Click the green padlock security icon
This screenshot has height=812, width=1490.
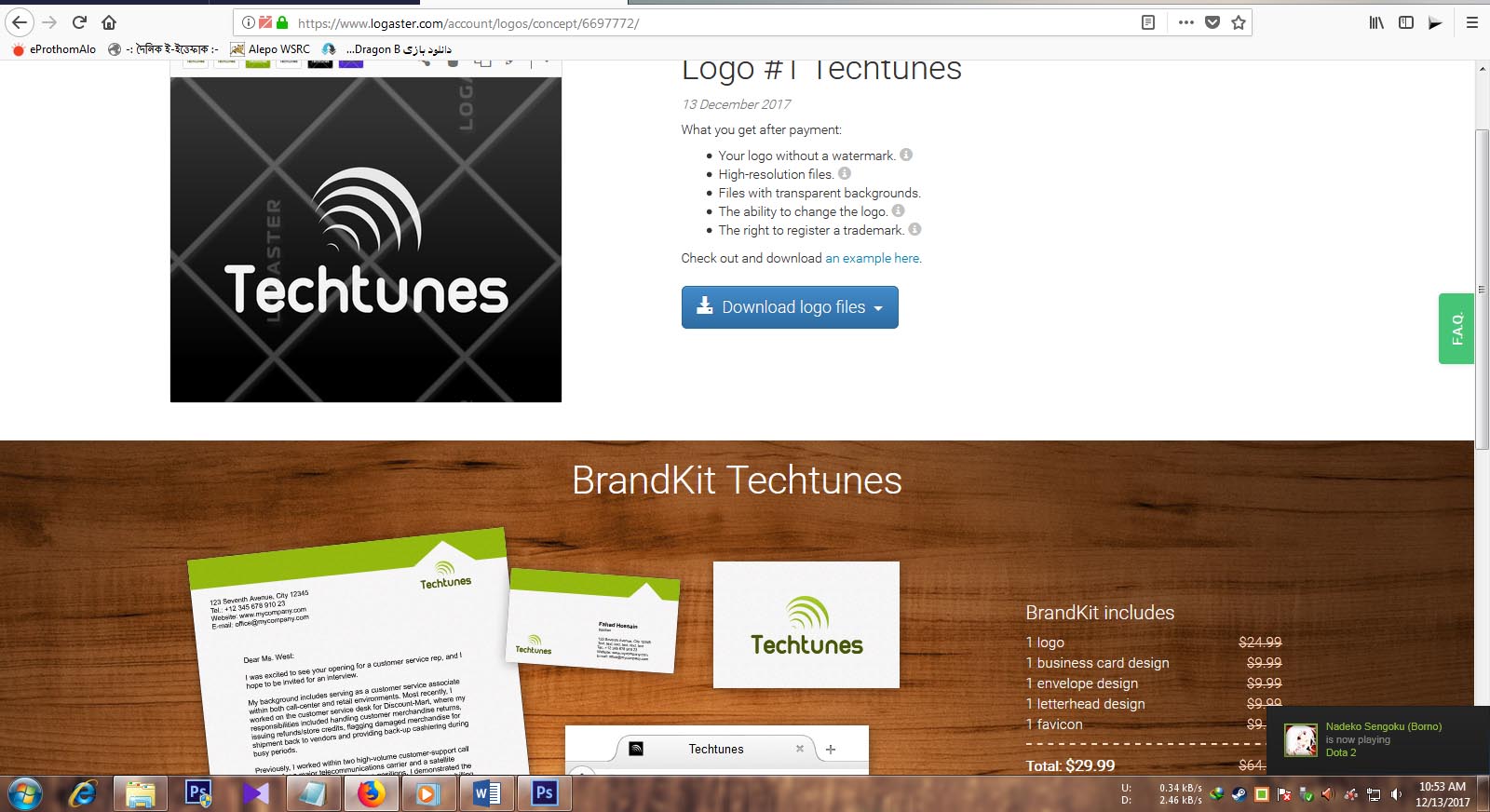click(x=282, y=22)
